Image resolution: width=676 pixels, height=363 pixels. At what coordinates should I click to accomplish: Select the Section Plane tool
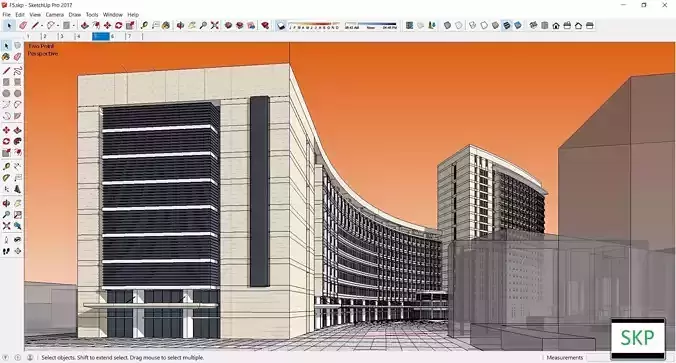pyautogui.click(x=17, y=251)
